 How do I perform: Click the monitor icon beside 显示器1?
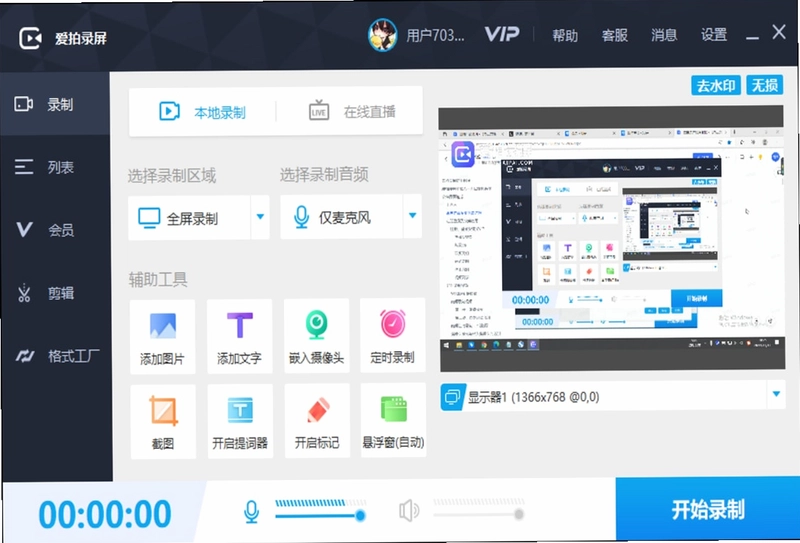tap(452, 397)
